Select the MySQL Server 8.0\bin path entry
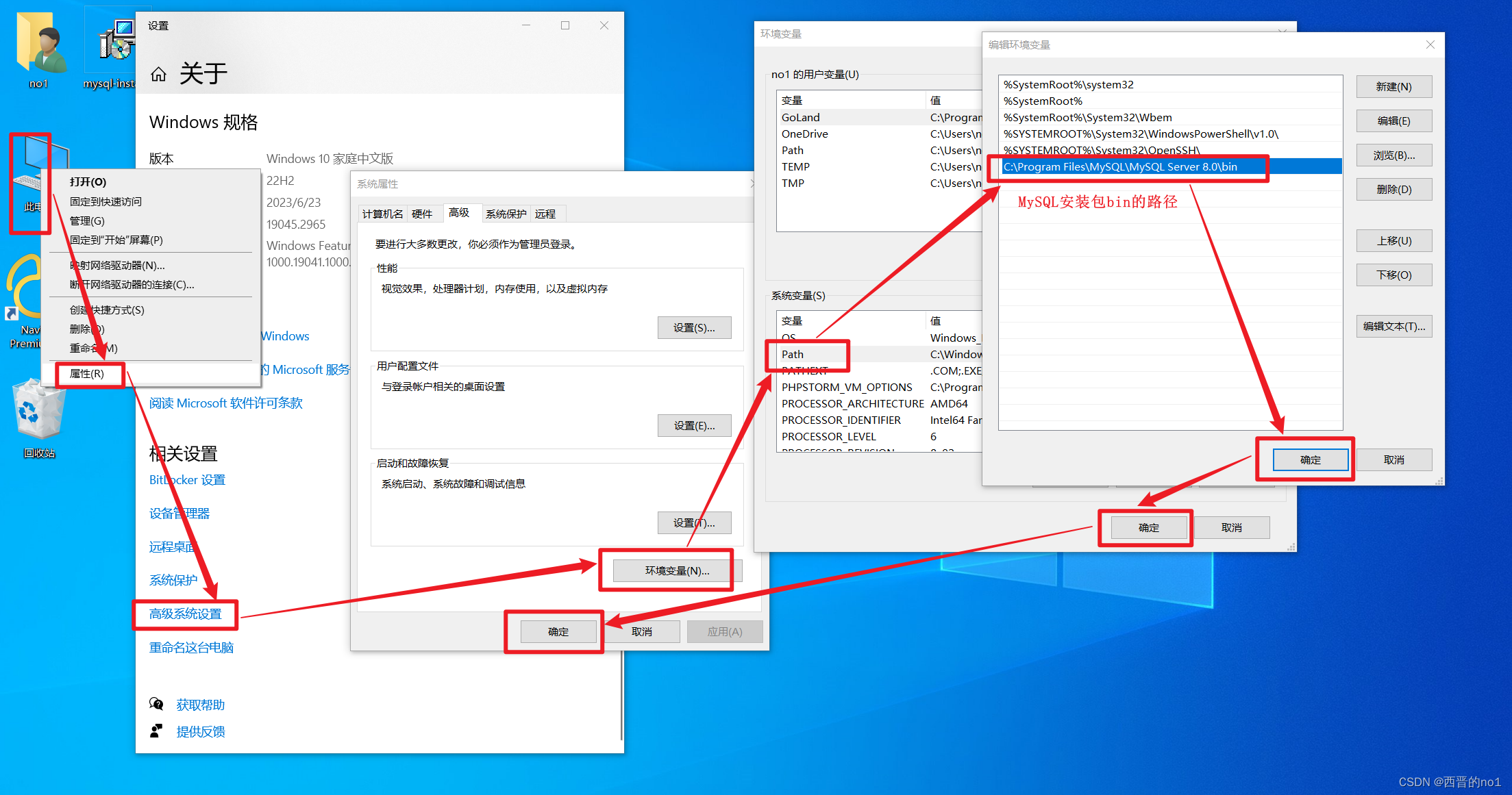This screenshot has height=795, width=1512. pyautogui.click(x=1170, y=166)
